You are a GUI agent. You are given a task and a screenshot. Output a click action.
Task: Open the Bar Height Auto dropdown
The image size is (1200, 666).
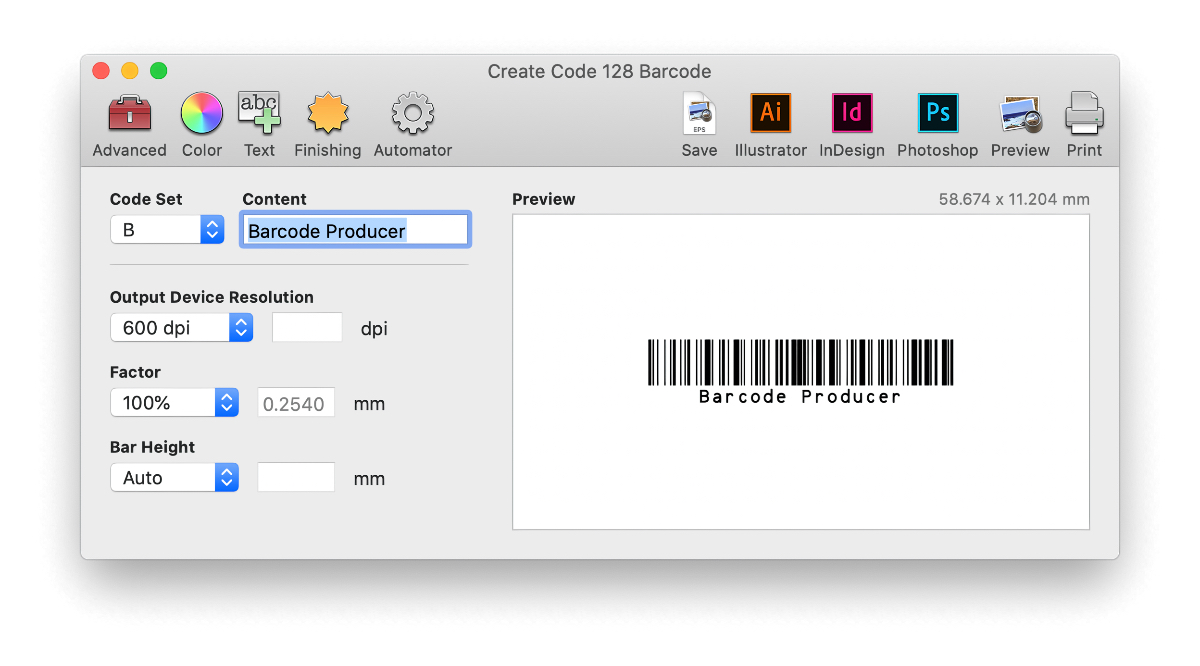[x=174, y=478]
